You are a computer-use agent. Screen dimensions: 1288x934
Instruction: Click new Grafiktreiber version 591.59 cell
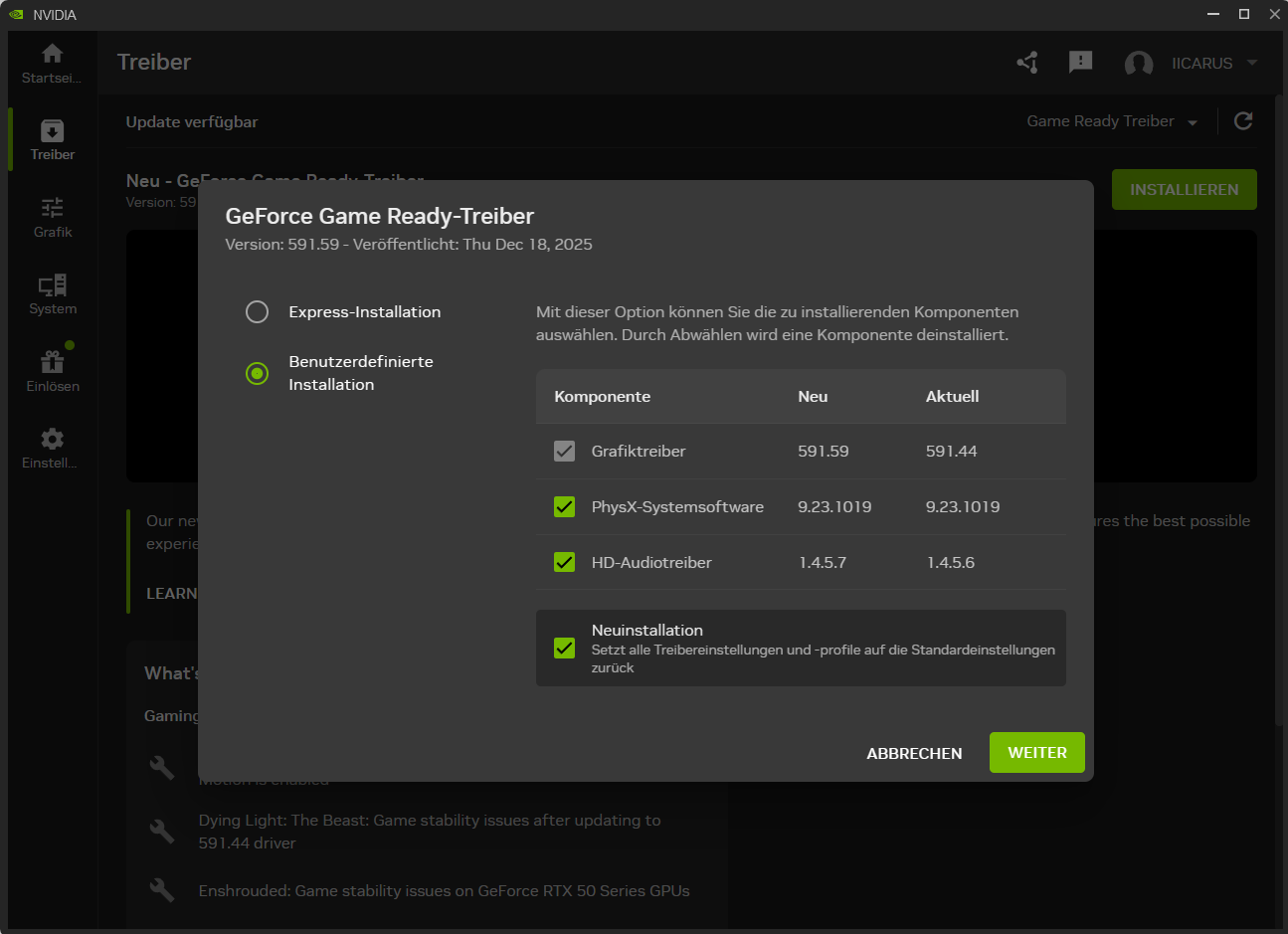[x=823, y=452]
